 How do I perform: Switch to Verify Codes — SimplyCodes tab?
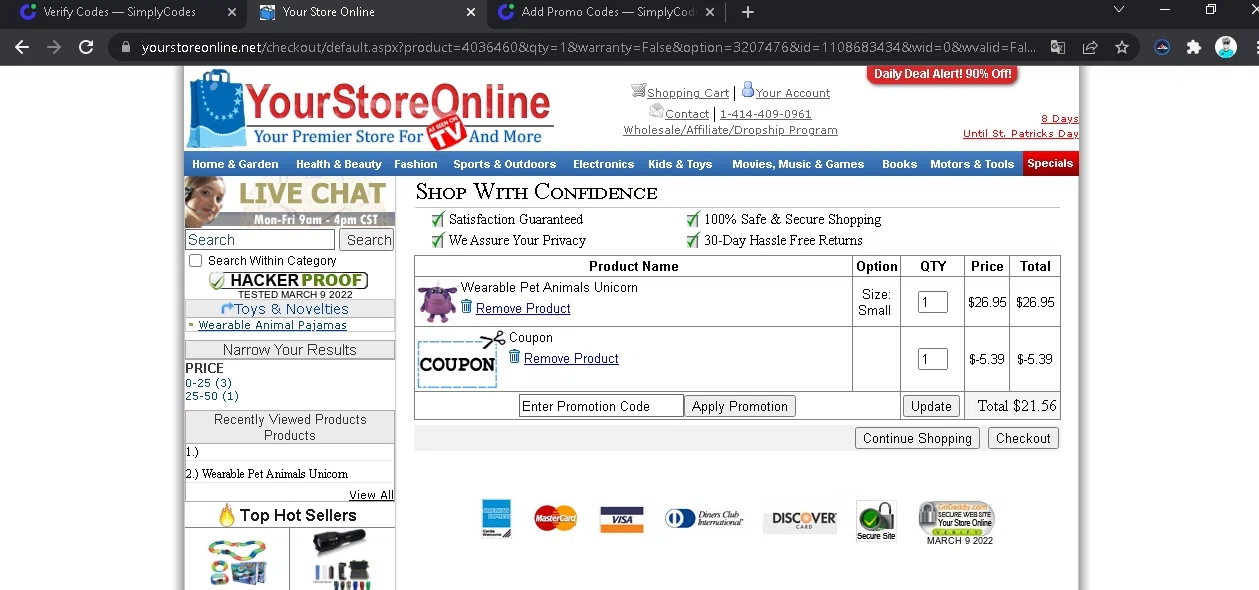coord(120,12)
